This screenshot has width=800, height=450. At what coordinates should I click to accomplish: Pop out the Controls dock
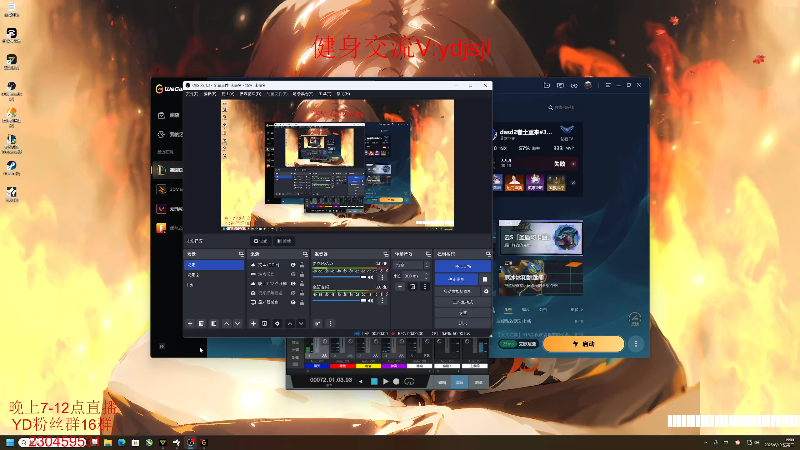pyautogui.click(x=488, y=254)
